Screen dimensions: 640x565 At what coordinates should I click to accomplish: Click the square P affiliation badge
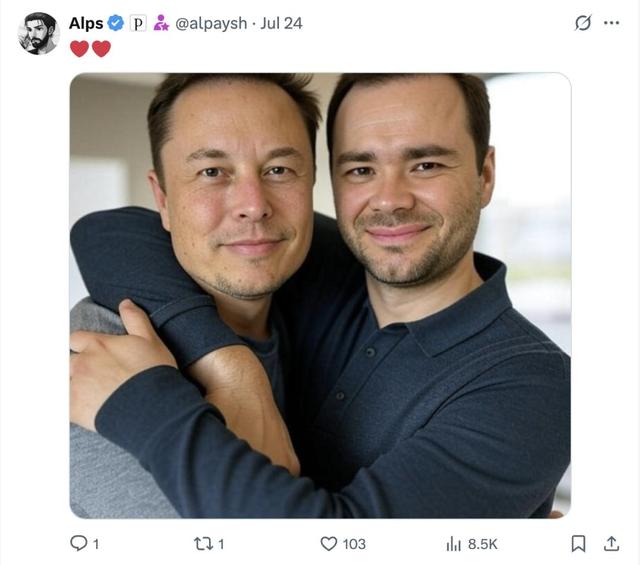coord(138,23)
